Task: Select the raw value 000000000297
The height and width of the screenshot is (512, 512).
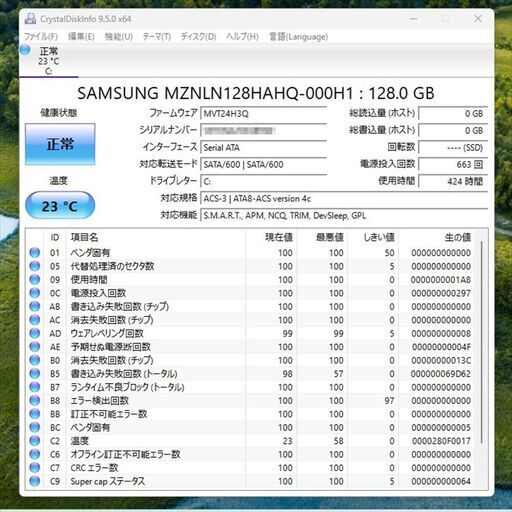Action: click(x=441, y=293)
